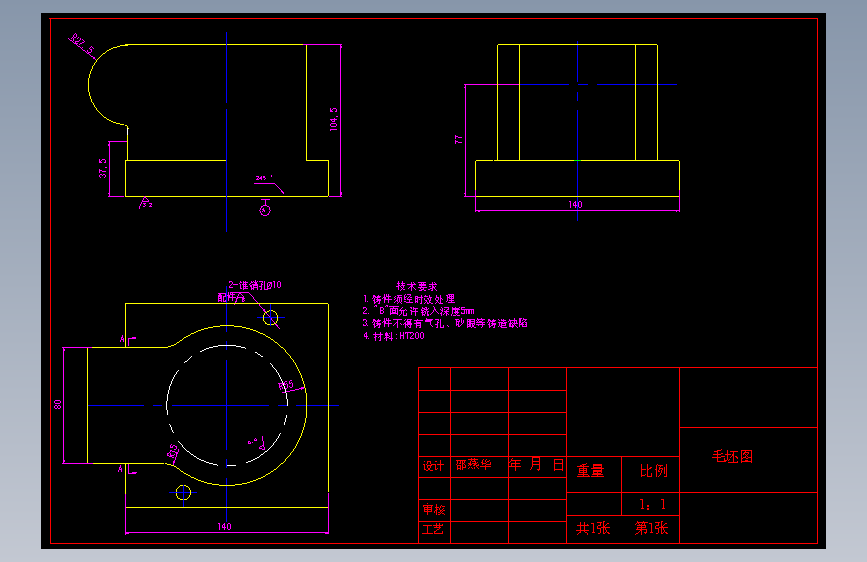Click the 年 月 日 date cell
The image size is (867, 562).
click(536, 465)
